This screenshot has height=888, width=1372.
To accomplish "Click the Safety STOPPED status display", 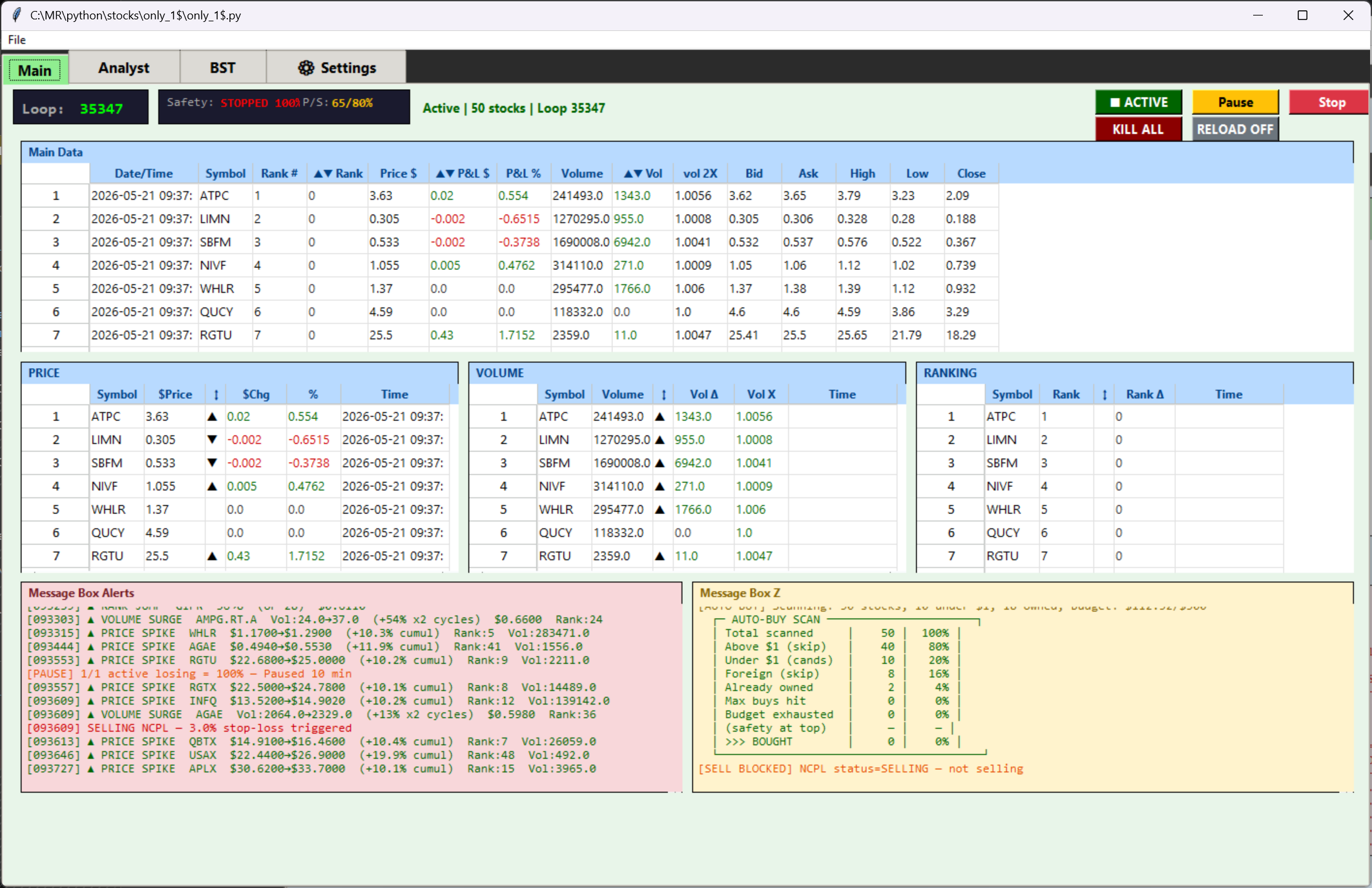I will [284, 107].
